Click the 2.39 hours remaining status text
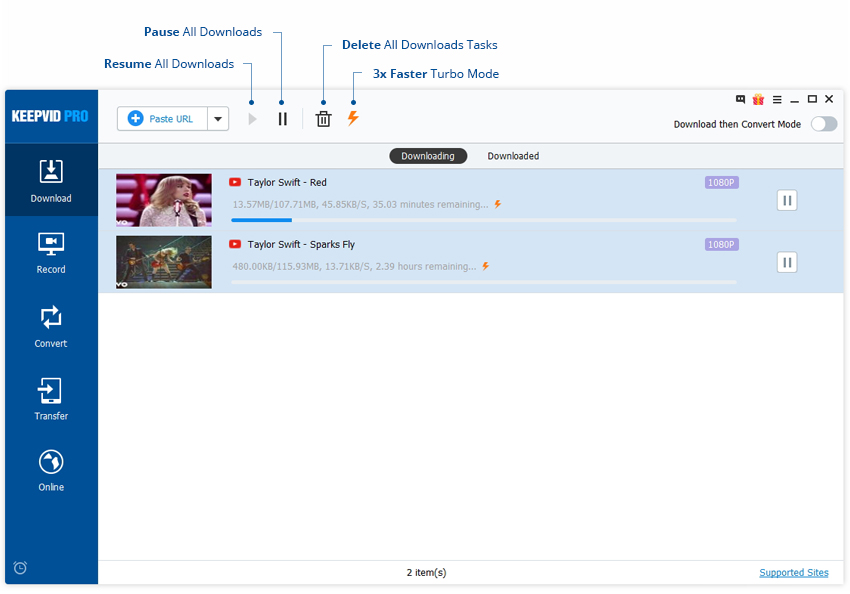The height and width of the screenshot is (594, 850). [x=354, y=266]
